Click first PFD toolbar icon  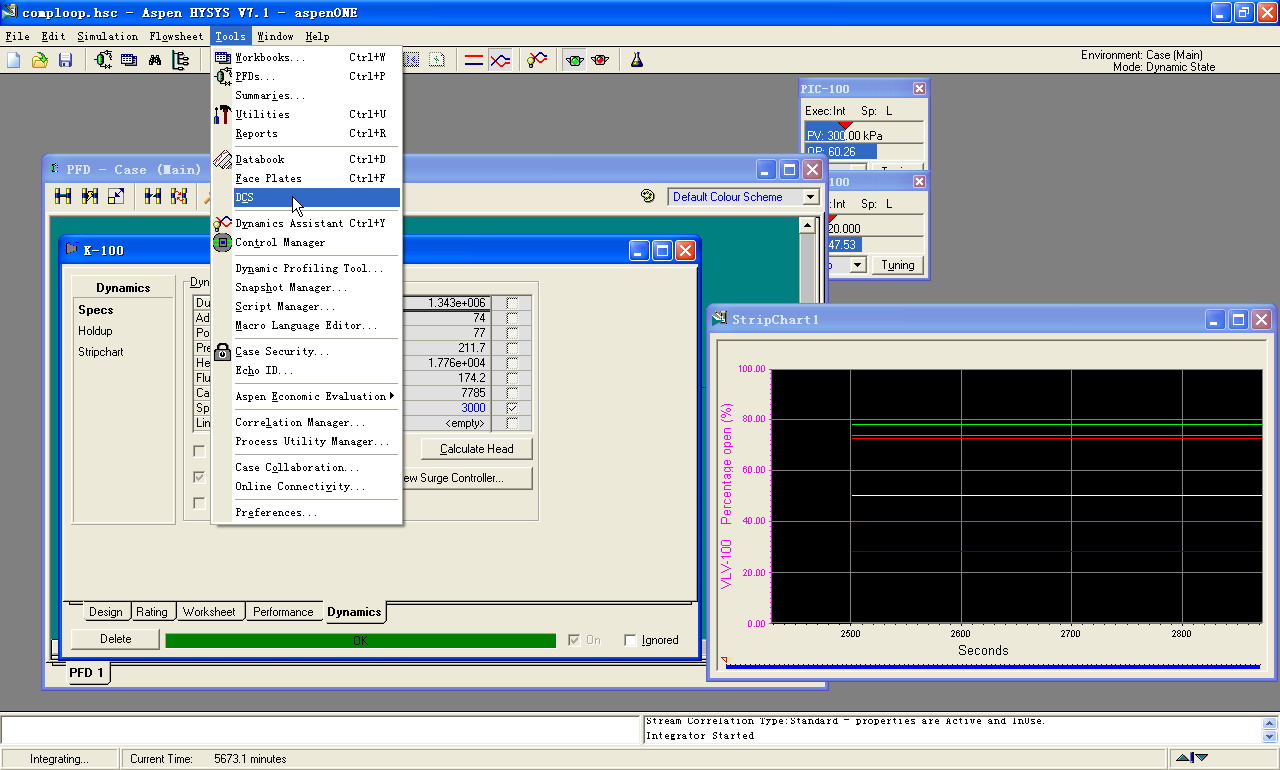tap(64, 196)
